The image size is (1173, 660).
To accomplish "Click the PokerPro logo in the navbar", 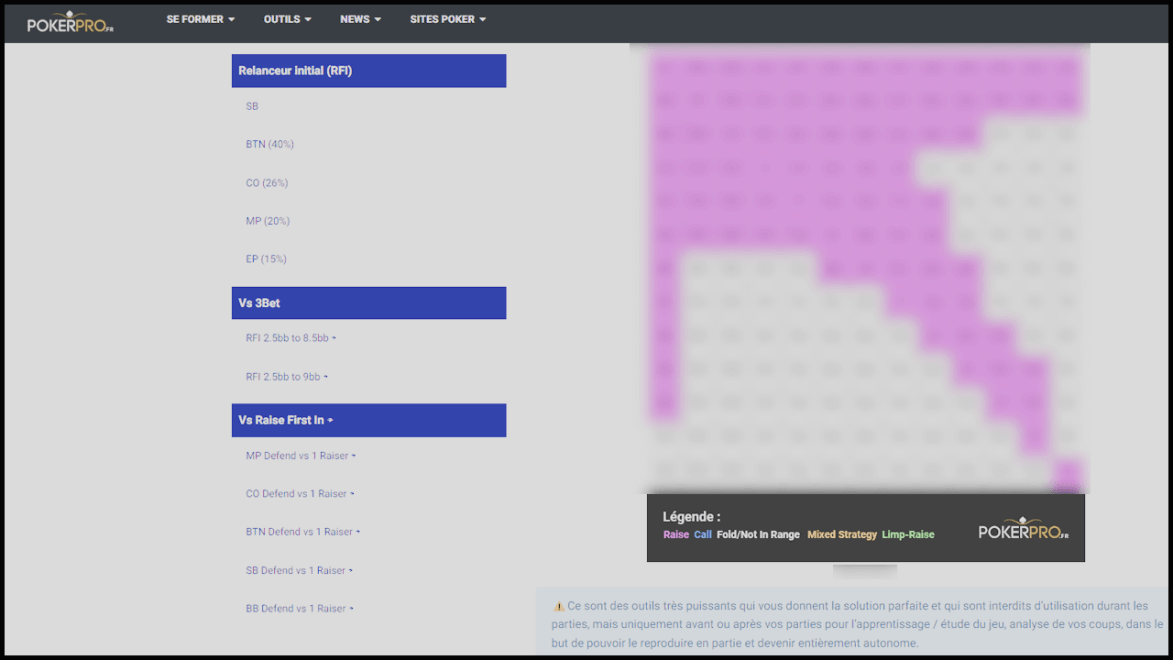I will coord(70,23).
